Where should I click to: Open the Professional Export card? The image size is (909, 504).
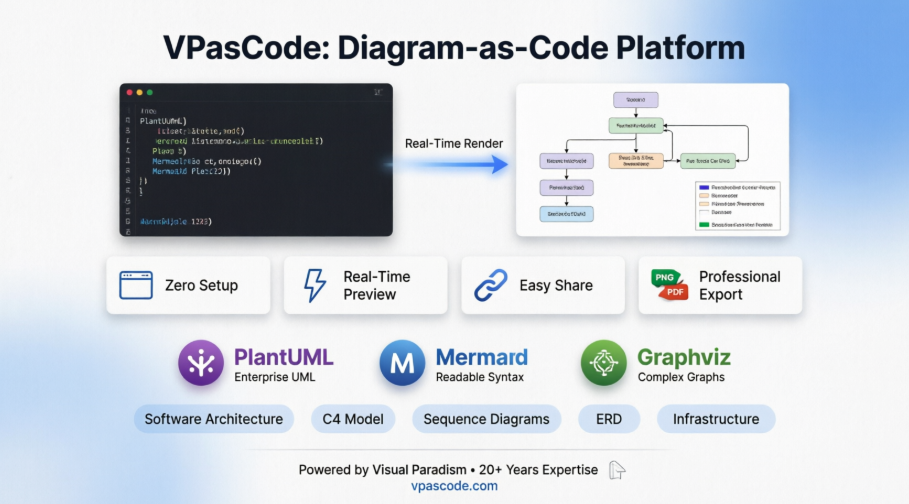(x=721, y=285)
